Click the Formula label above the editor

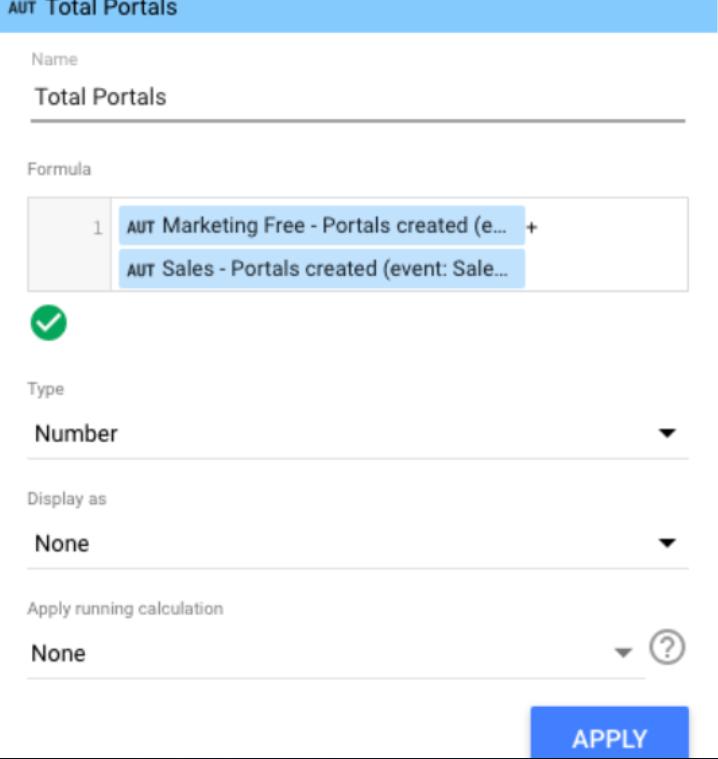(x=59, y=169)
